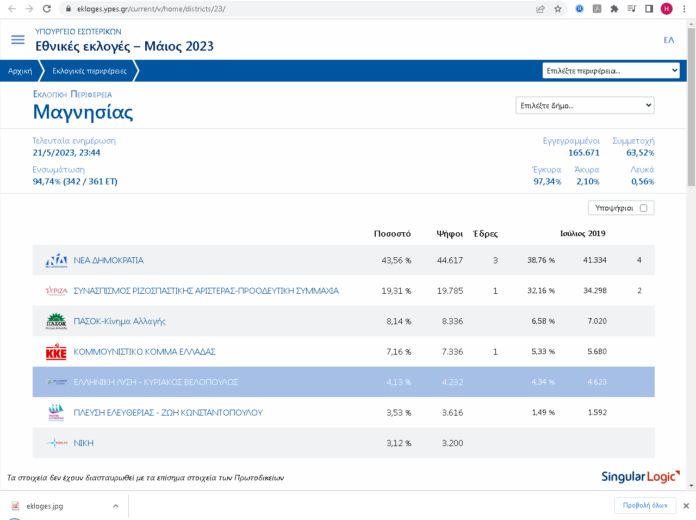
Task: Open the browser extensions puzzle icon
Action: [x=614, y=9]
